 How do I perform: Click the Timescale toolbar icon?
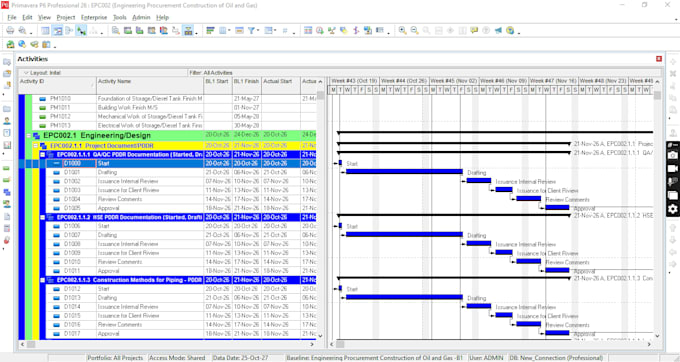tap(239, 30)
